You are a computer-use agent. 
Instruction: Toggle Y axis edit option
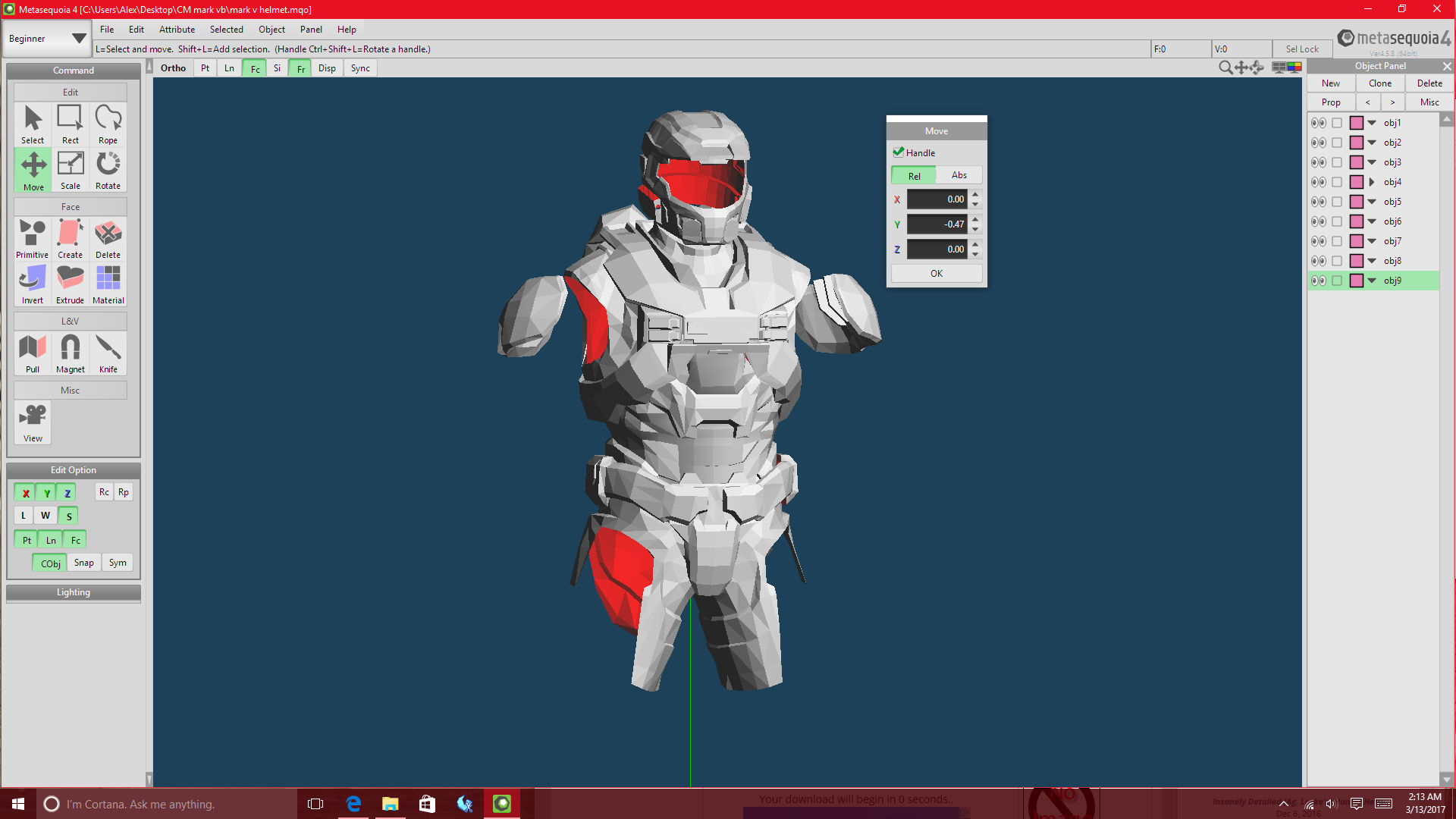[x=47, y=493]
